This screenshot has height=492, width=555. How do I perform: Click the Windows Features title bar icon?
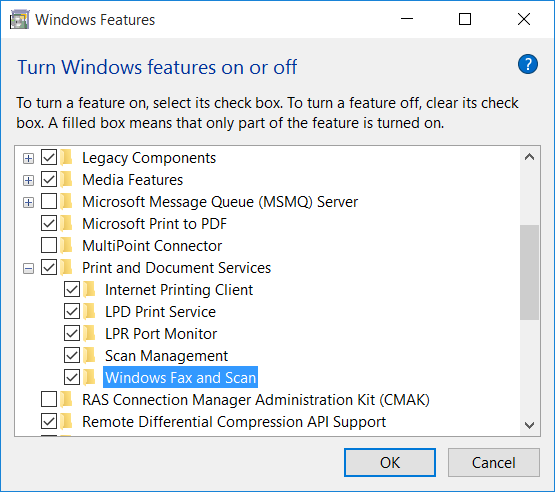[19, 19]
